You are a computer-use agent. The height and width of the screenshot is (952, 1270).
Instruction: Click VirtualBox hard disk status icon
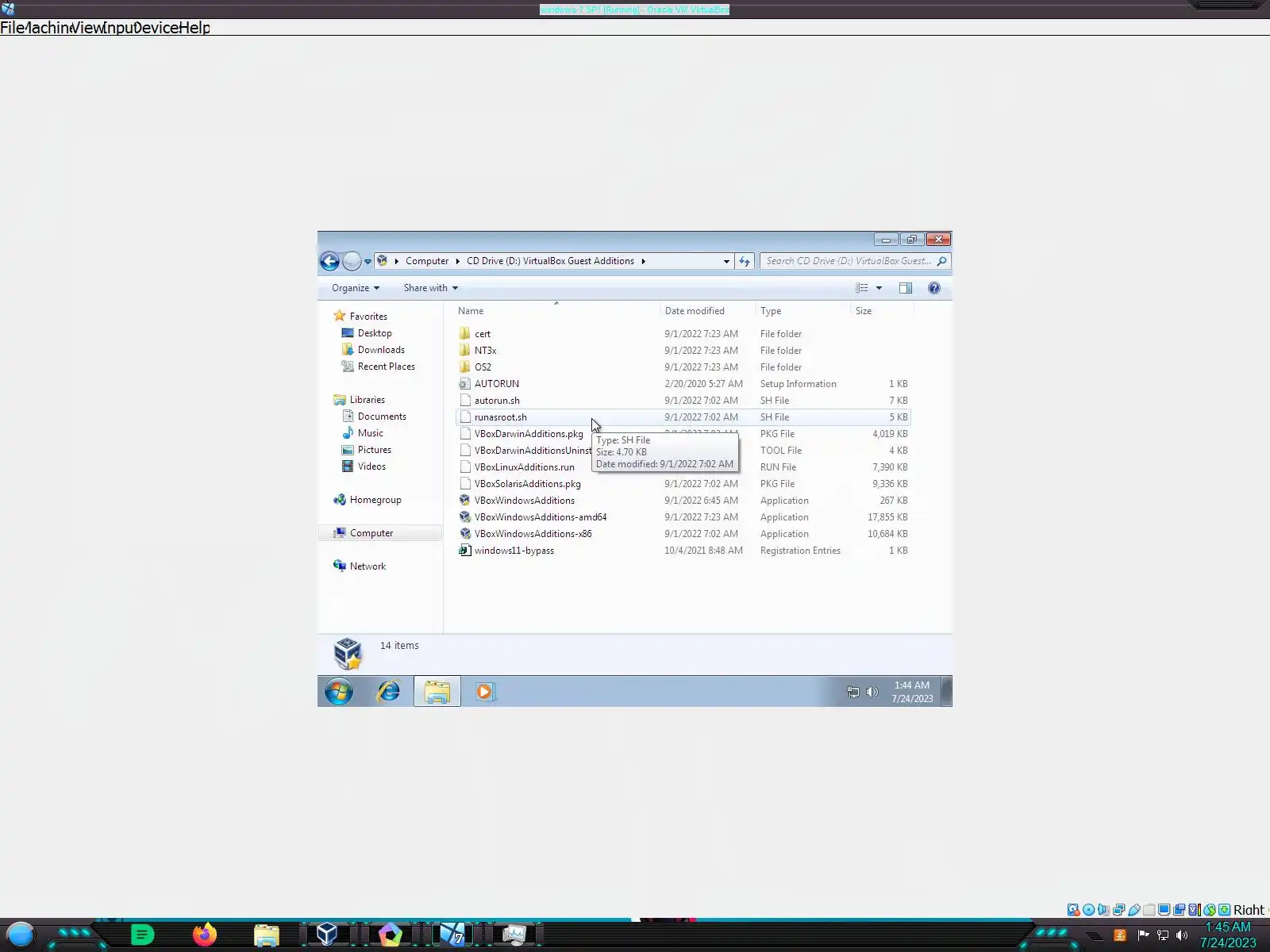coord(1074,910)
